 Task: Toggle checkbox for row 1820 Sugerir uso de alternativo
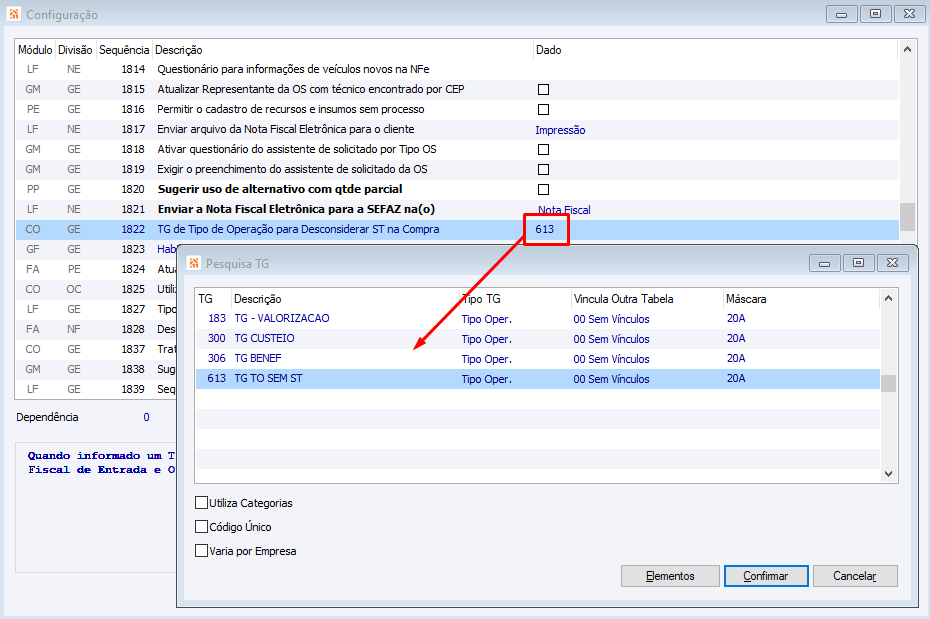543,190
